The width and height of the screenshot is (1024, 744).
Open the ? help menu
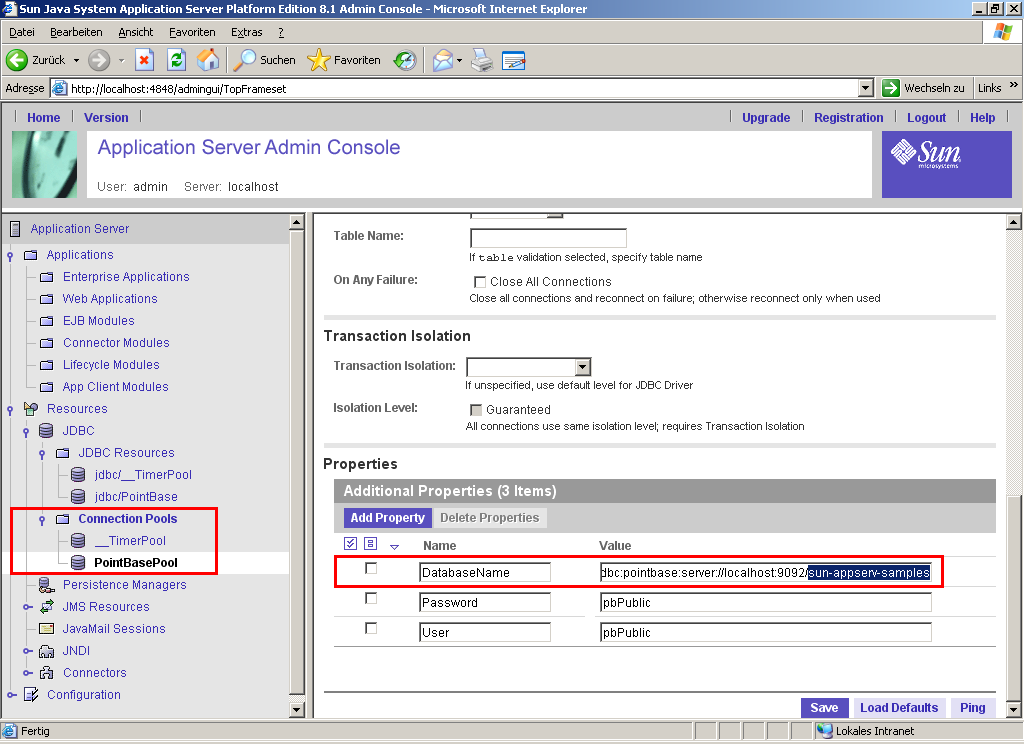281,32
